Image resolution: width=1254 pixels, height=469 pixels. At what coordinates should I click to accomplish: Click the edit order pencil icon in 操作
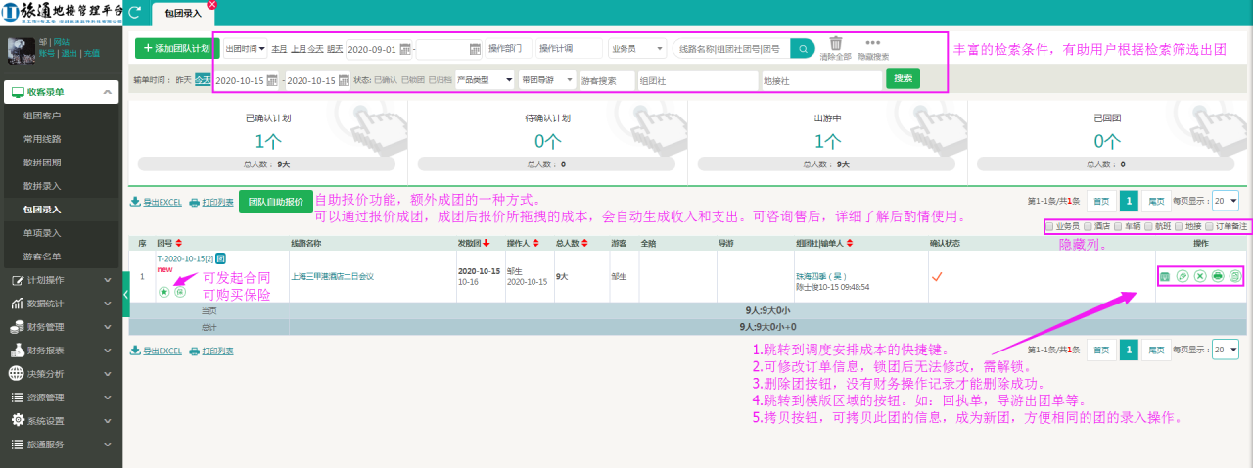1182,275
